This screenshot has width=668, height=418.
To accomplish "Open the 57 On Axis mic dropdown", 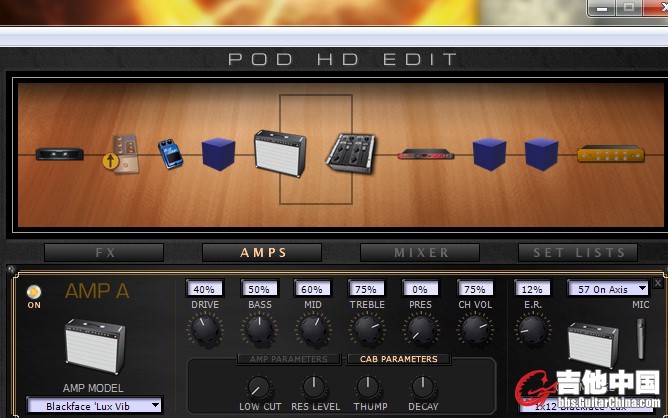I will pos(608,289).
